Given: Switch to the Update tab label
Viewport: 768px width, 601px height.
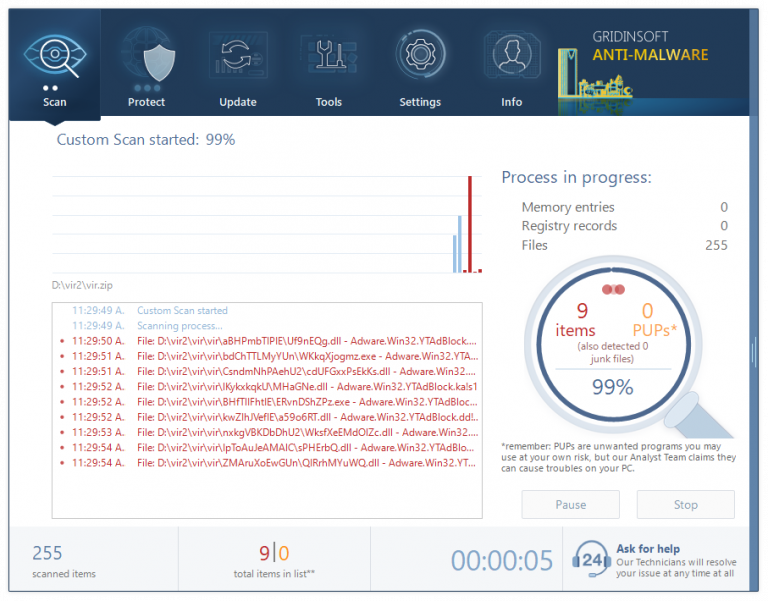Looking at the screenshot, I should [x=237, y=102].
